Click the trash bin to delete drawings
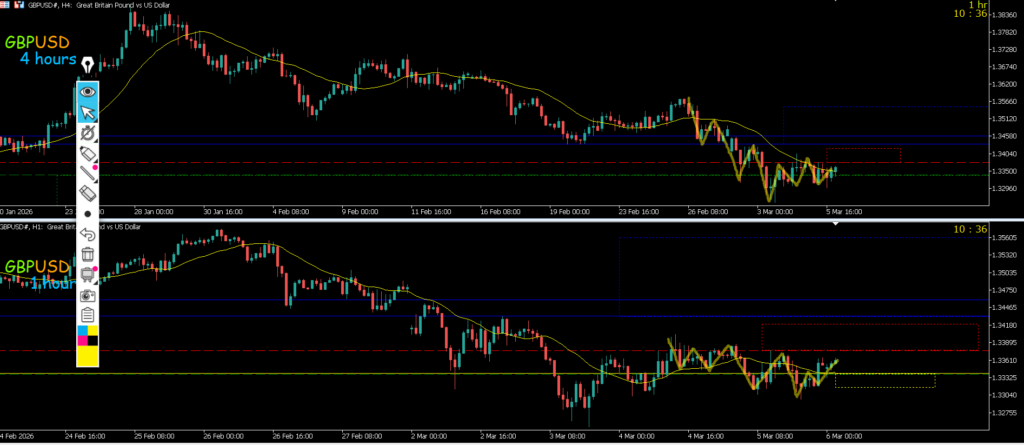This screenshot has height=445, width=1024. 88,254
